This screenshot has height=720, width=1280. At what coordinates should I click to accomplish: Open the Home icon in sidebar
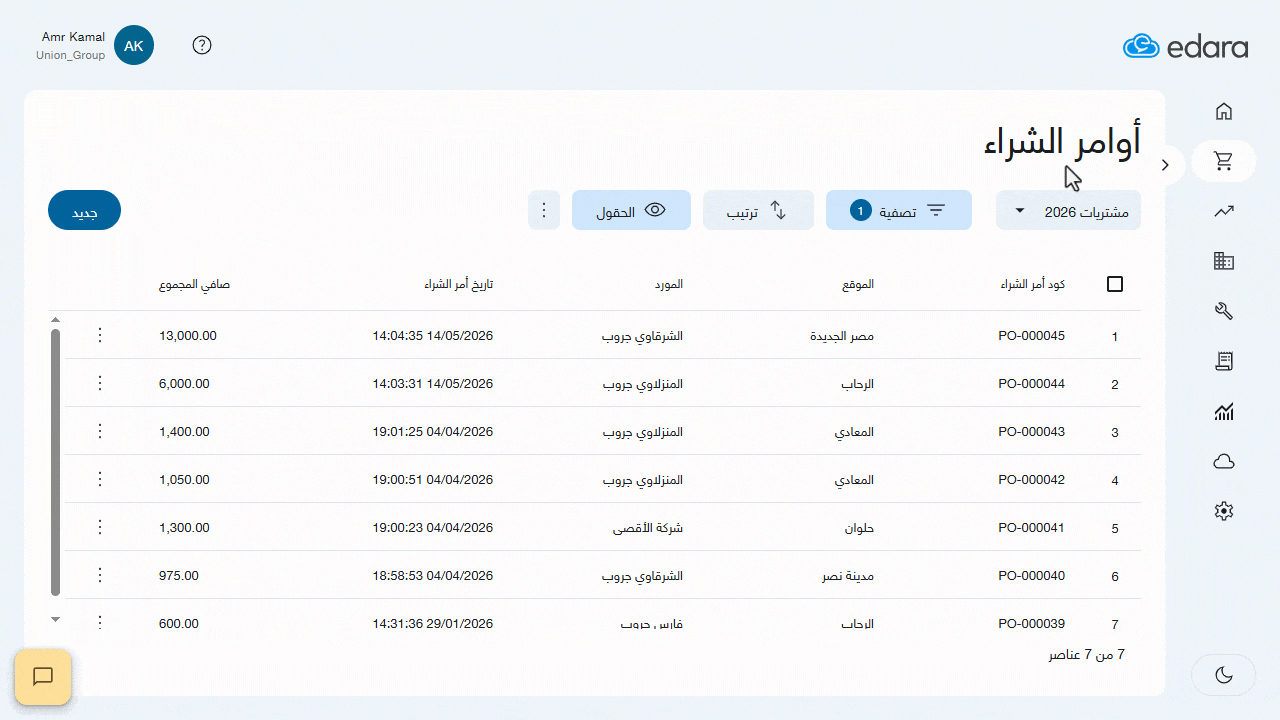1224,111
